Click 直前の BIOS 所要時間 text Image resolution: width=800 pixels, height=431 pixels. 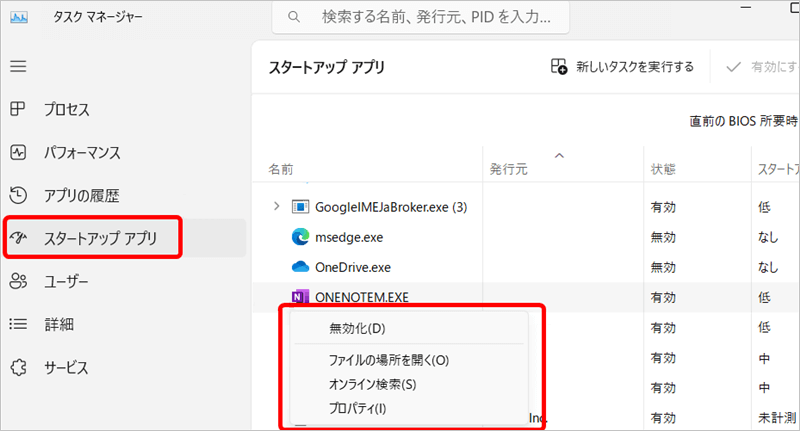(x=744, y=121)
